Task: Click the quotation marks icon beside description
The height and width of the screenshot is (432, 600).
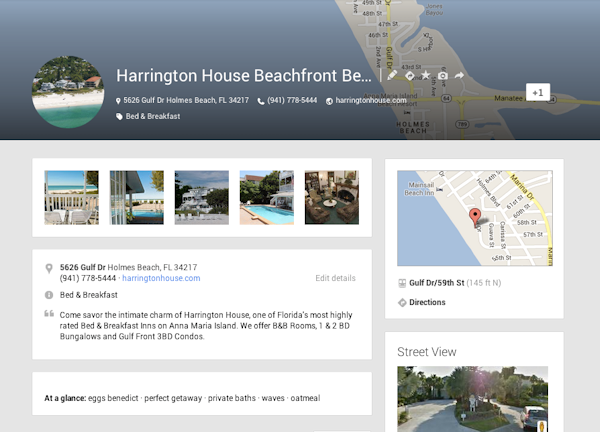Action: 49,314
